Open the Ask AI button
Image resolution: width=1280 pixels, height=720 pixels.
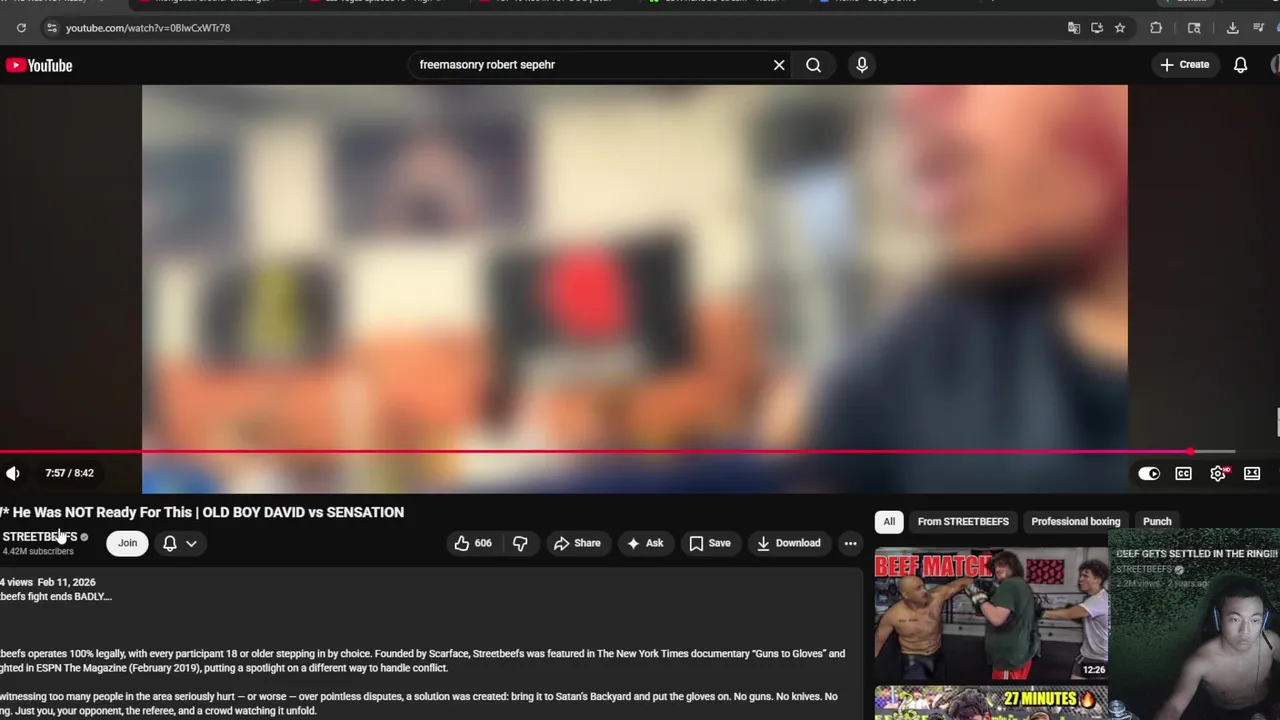pos(644,543)
